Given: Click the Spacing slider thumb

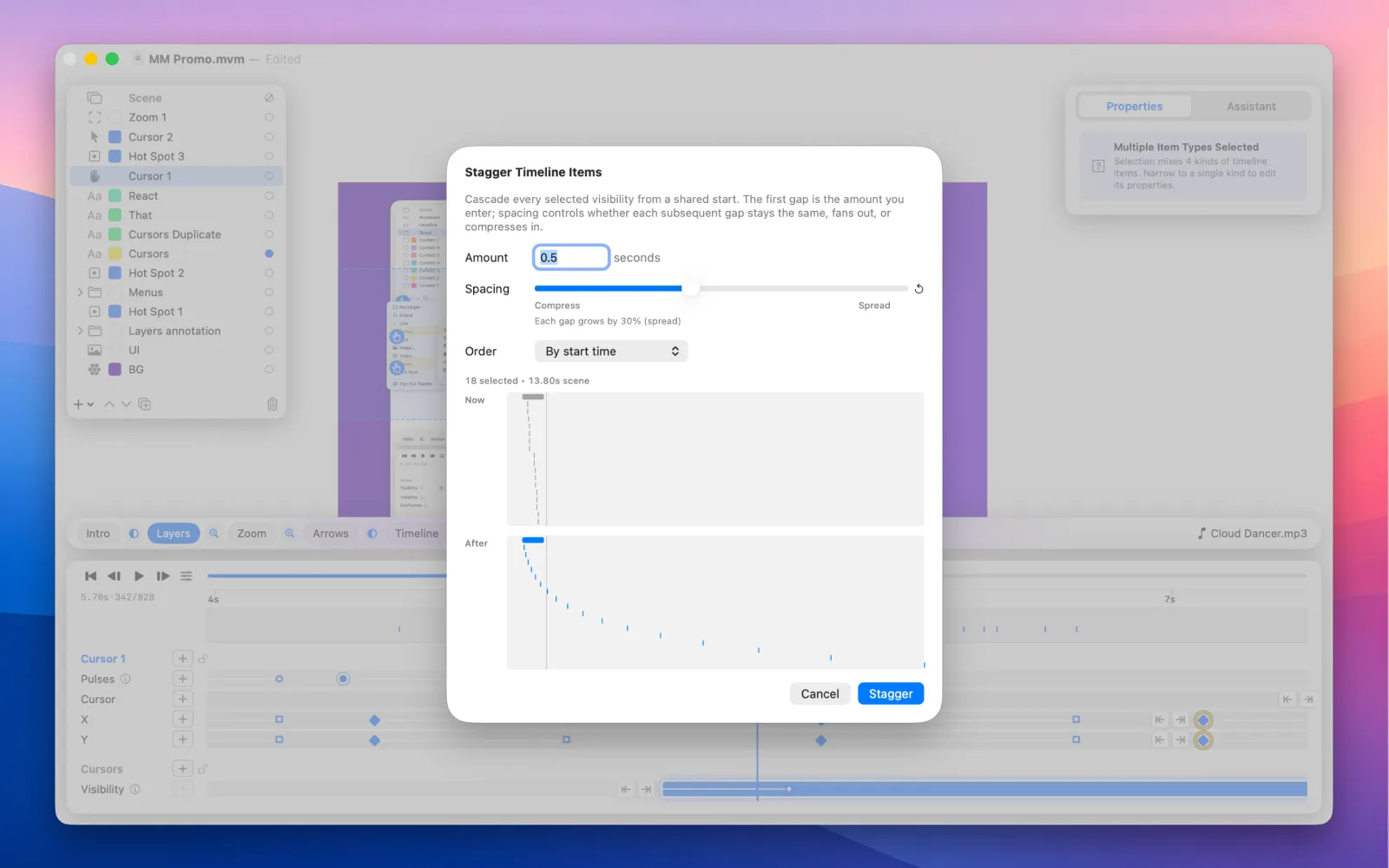Looking at the screenshot, I should click(x=690, y=288).
